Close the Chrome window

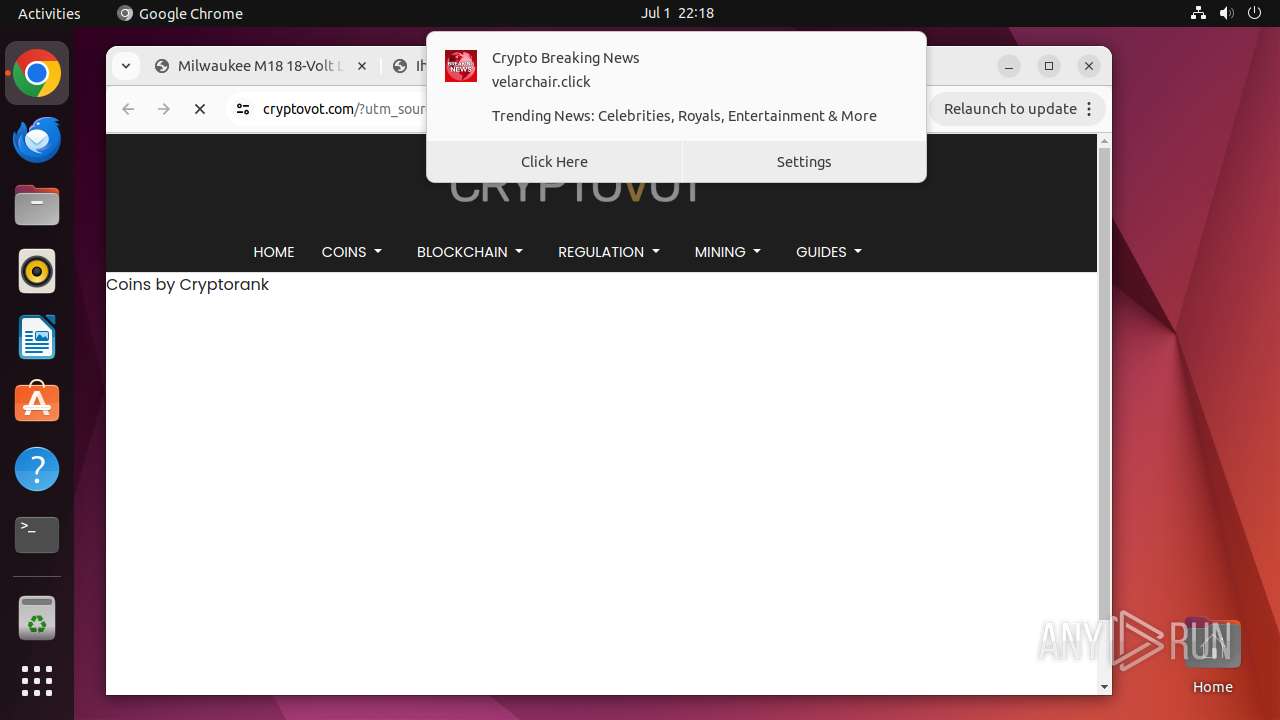[x=1089, y=66]
